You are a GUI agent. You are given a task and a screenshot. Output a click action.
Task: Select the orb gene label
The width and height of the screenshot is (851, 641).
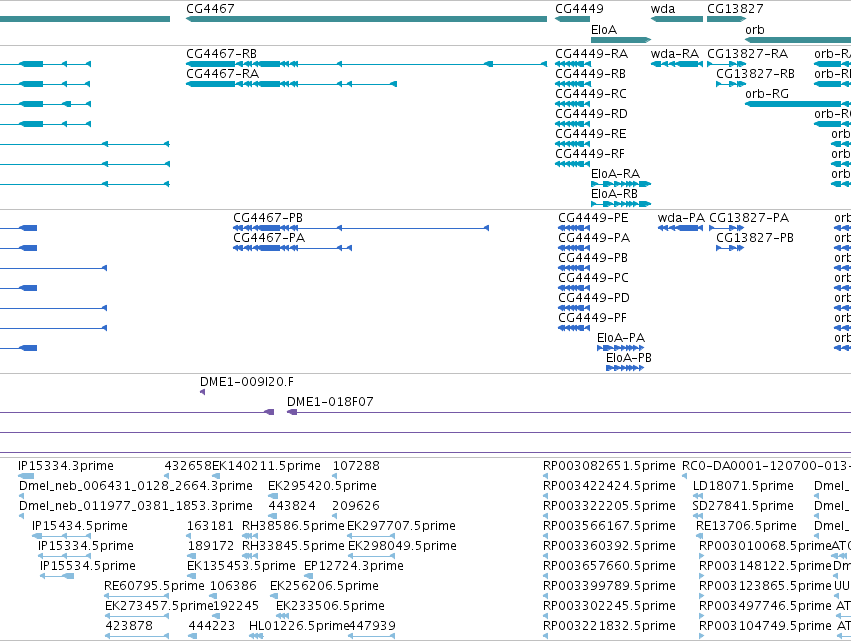pos(754,30)
